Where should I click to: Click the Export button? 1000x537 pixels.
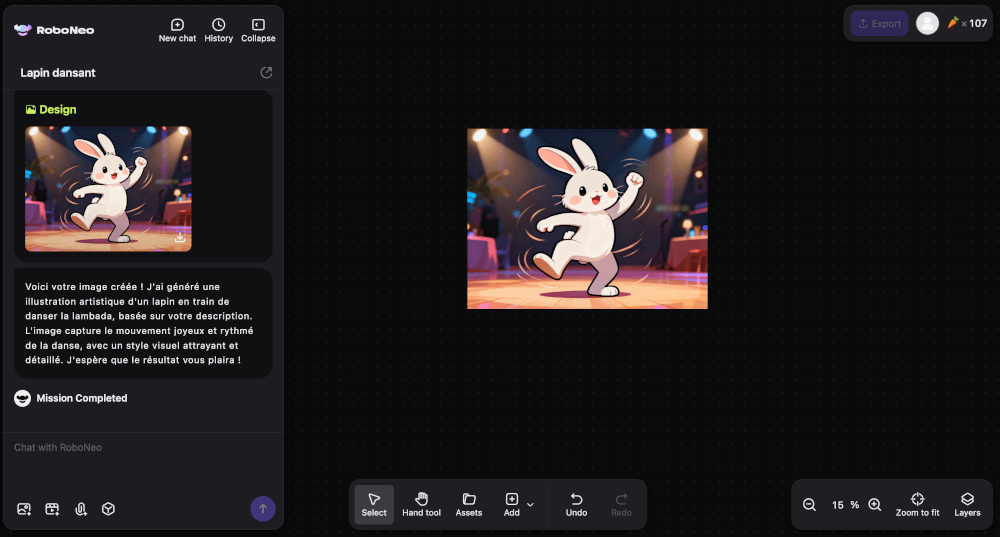879,24
